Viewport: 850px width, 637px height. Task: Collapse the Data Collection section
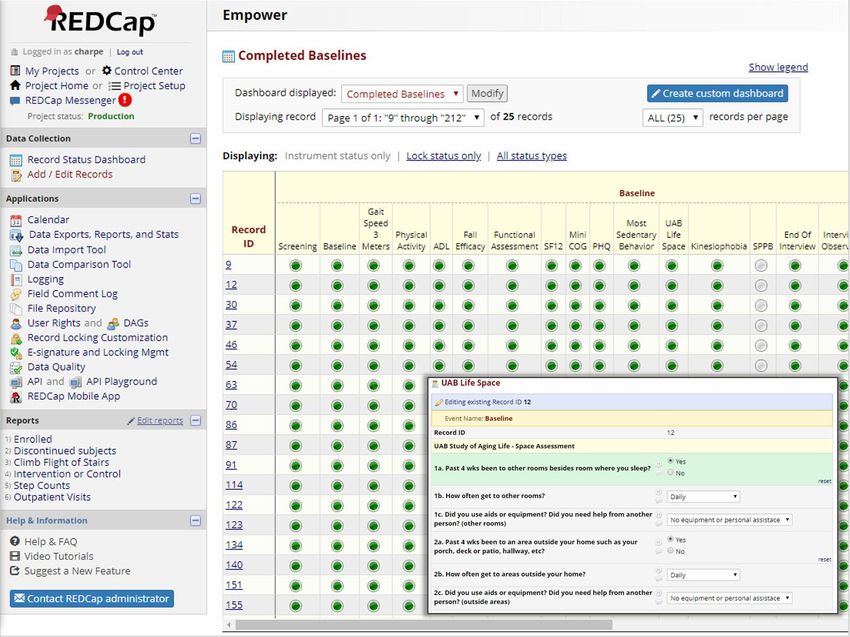coord(196,139)
